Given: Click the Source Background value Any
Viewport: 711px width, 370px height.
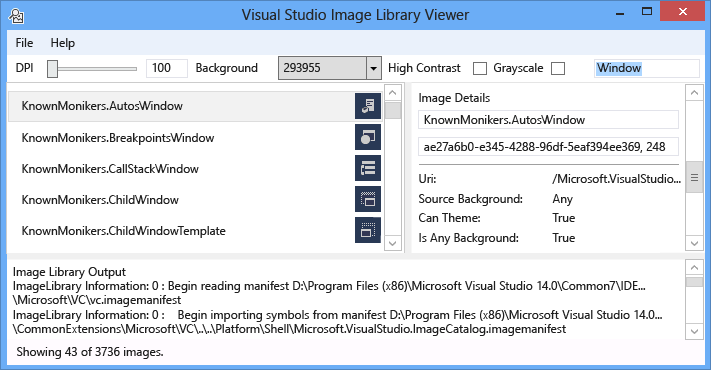Looking at the screenshot, I should pos(562,199).
